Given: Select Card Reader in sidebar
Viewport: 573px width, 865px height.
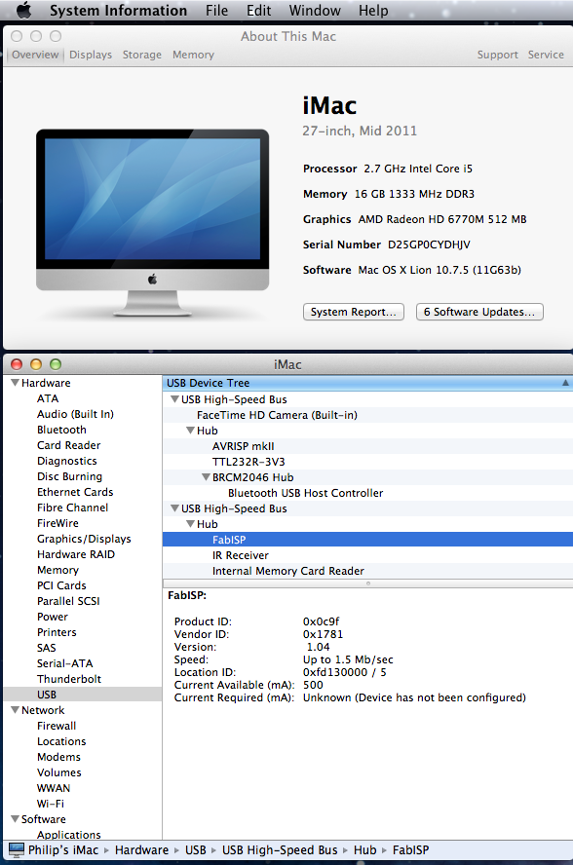Looking at the screenshot, I should pos(69,445).
